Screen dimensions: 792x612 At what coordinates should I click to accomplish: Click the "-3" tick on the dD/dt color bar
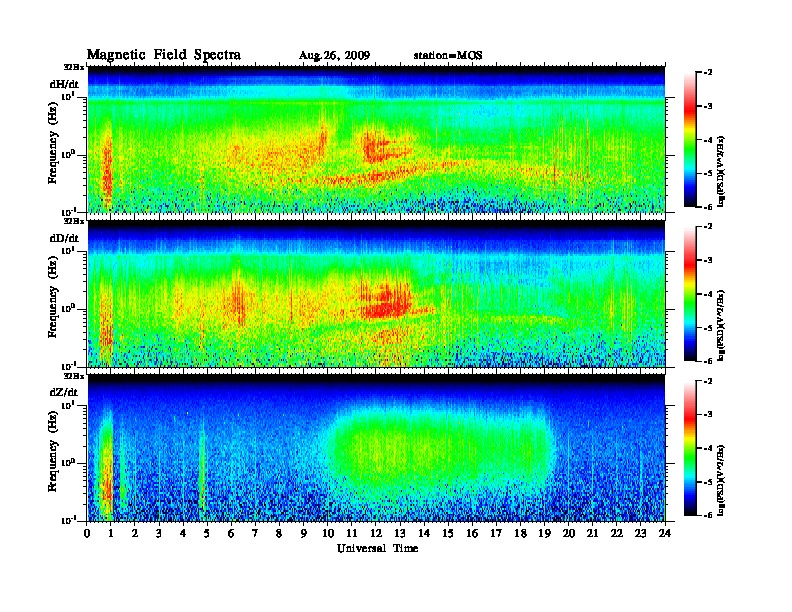click(x=708, y=260)
